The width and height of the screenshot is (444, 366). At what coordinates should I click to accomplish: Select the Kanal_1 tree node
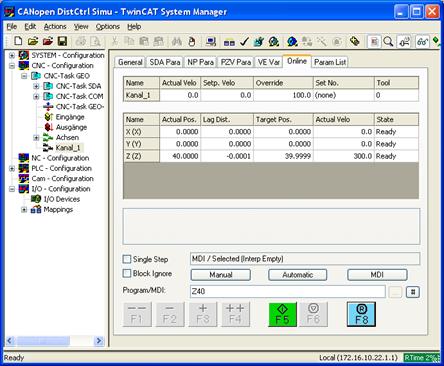click(68, 148)
